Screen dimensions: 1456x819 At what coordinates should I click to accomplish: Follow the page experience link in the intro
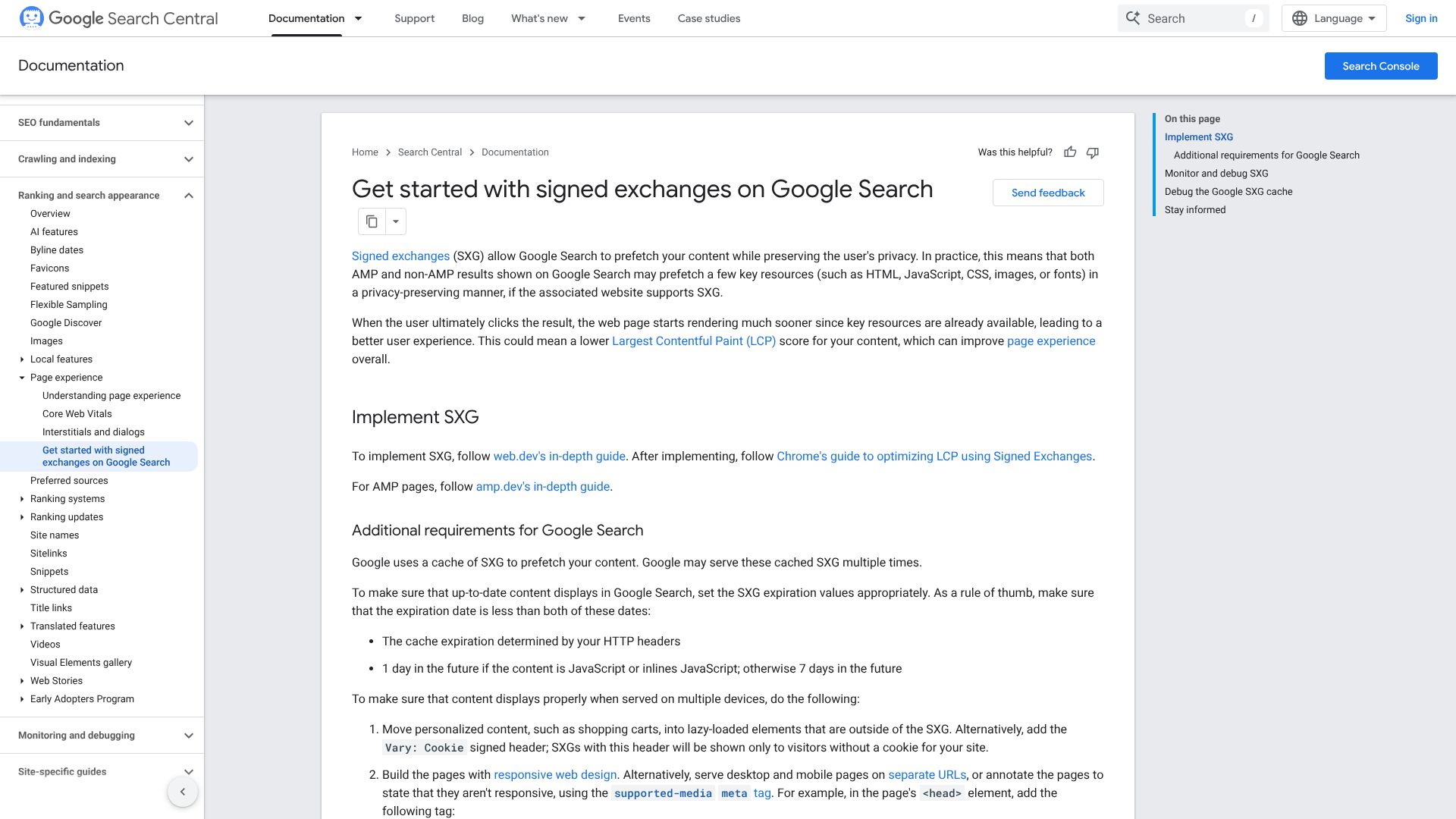(x=1051, y=341)
